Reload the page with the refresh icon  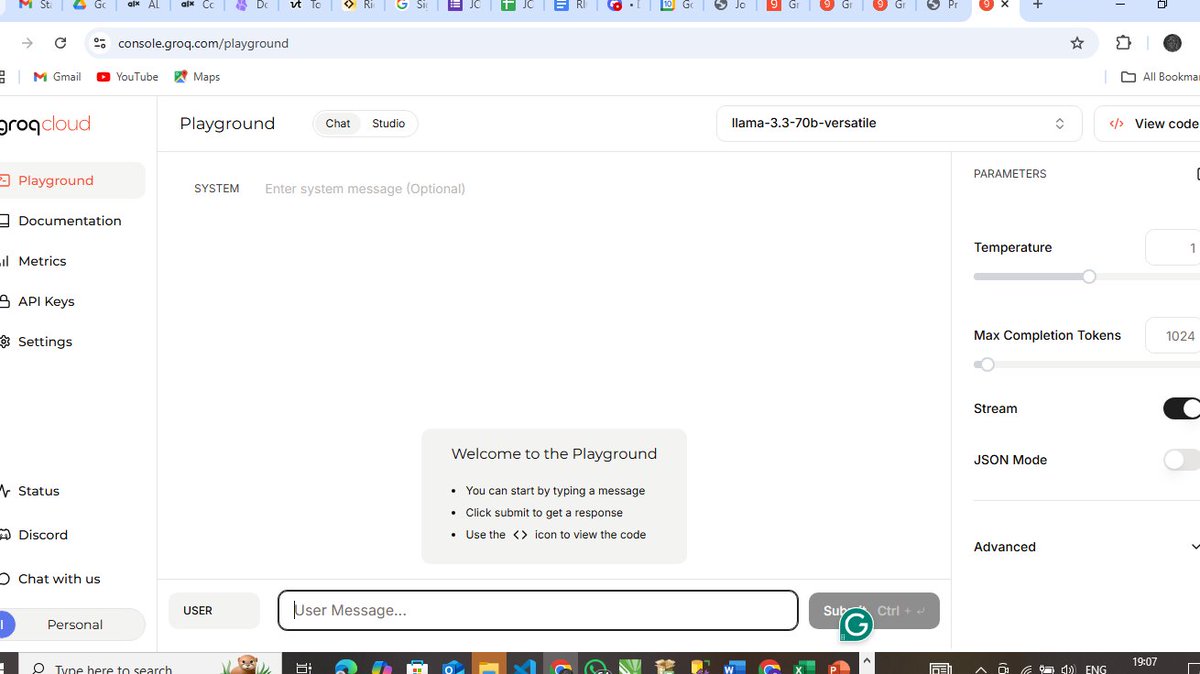click(61, 43)
